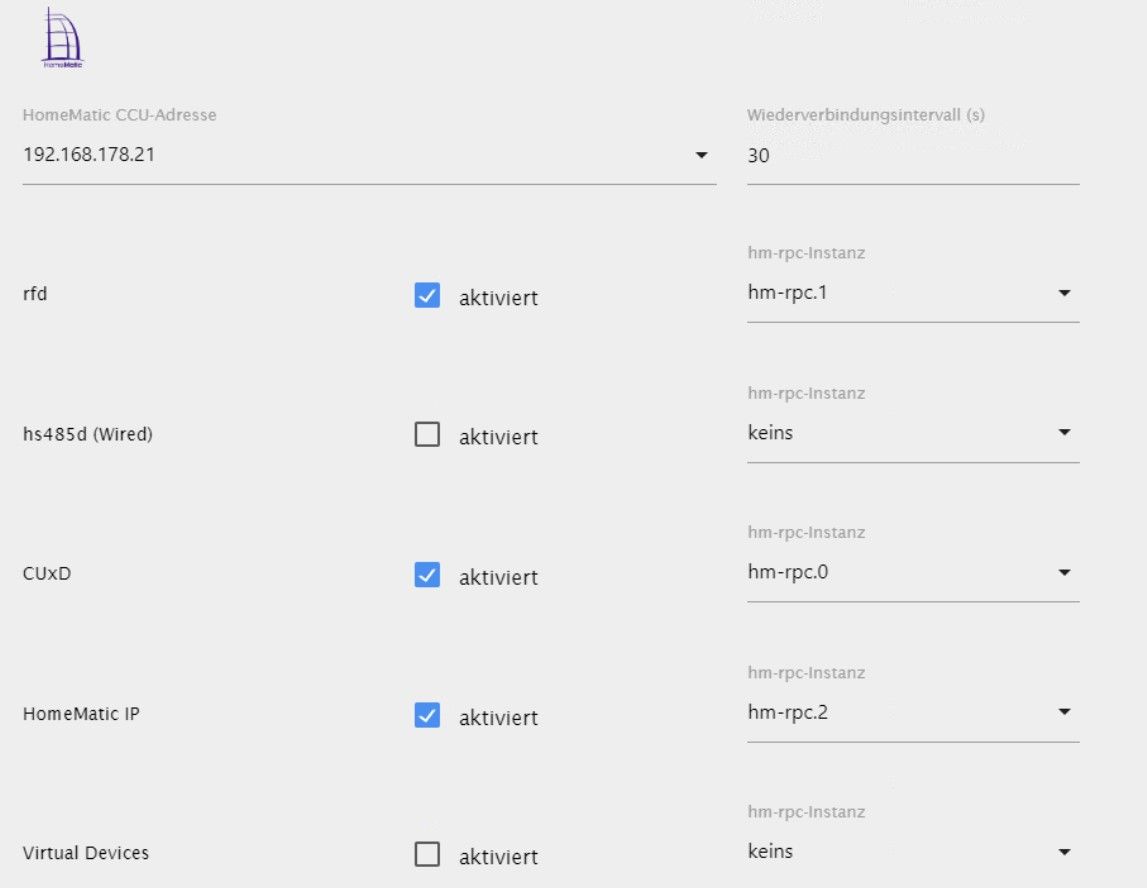Expand the CUxD hm-rpc.0 instance dropdown
The width and height of the screenshot is (1147, 888).
click(1064, 573)
